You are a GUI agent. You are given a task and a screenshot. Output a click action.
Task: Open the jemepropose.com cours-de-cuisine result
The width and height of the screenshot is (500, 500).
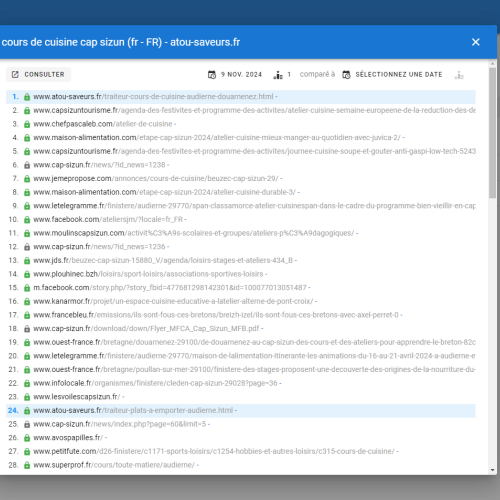coord(156,179)
